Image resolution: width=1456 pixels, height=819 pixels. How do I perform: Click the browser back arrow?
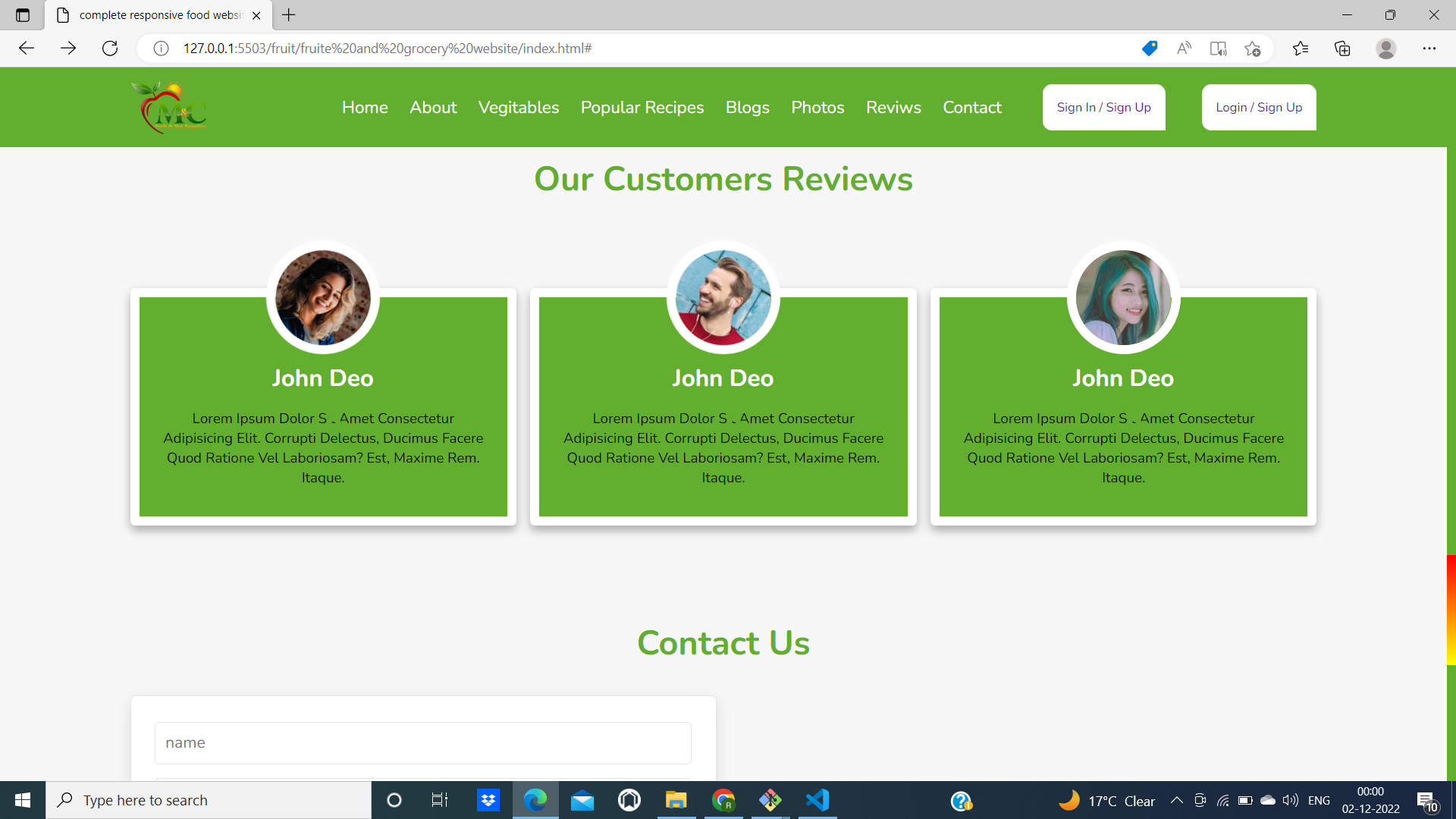27,48
